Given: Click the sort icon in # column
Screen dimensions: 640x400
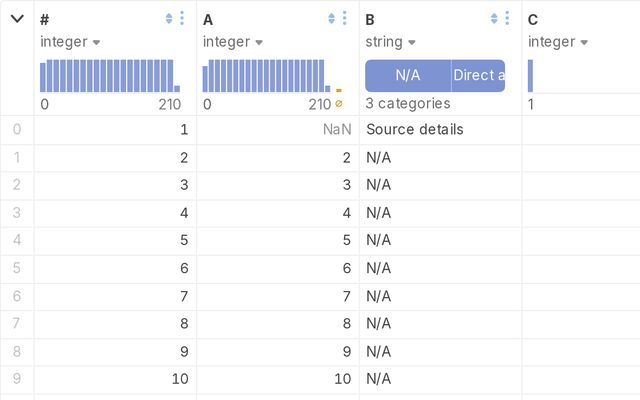Looking at the screenshot, I should click(x=169, y=18).
